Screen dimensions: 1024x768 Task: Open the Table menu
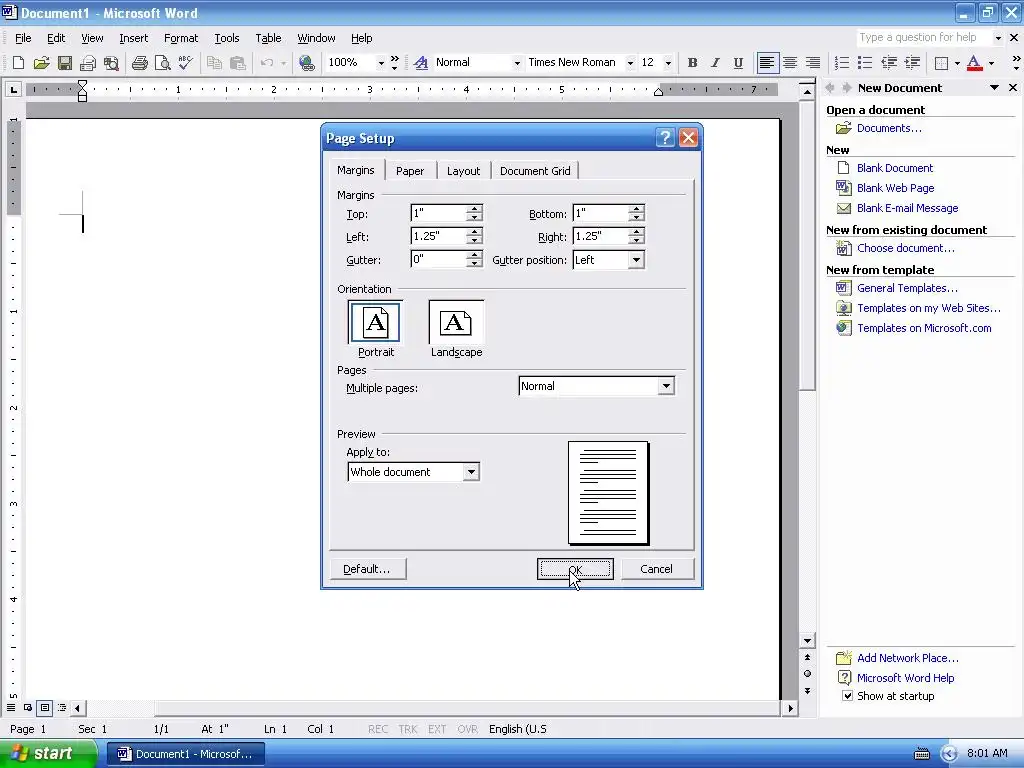click(x=268, y=38)
